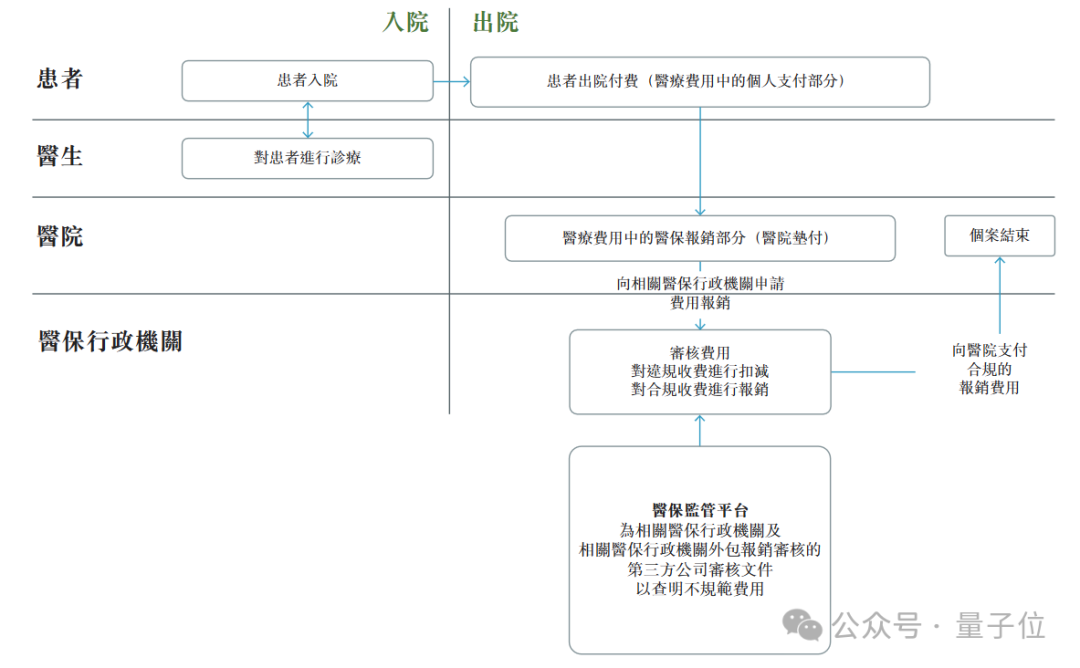Click the 醫保監管平台 platform box
The image size is (1080, 668).
tap(700, 550)
